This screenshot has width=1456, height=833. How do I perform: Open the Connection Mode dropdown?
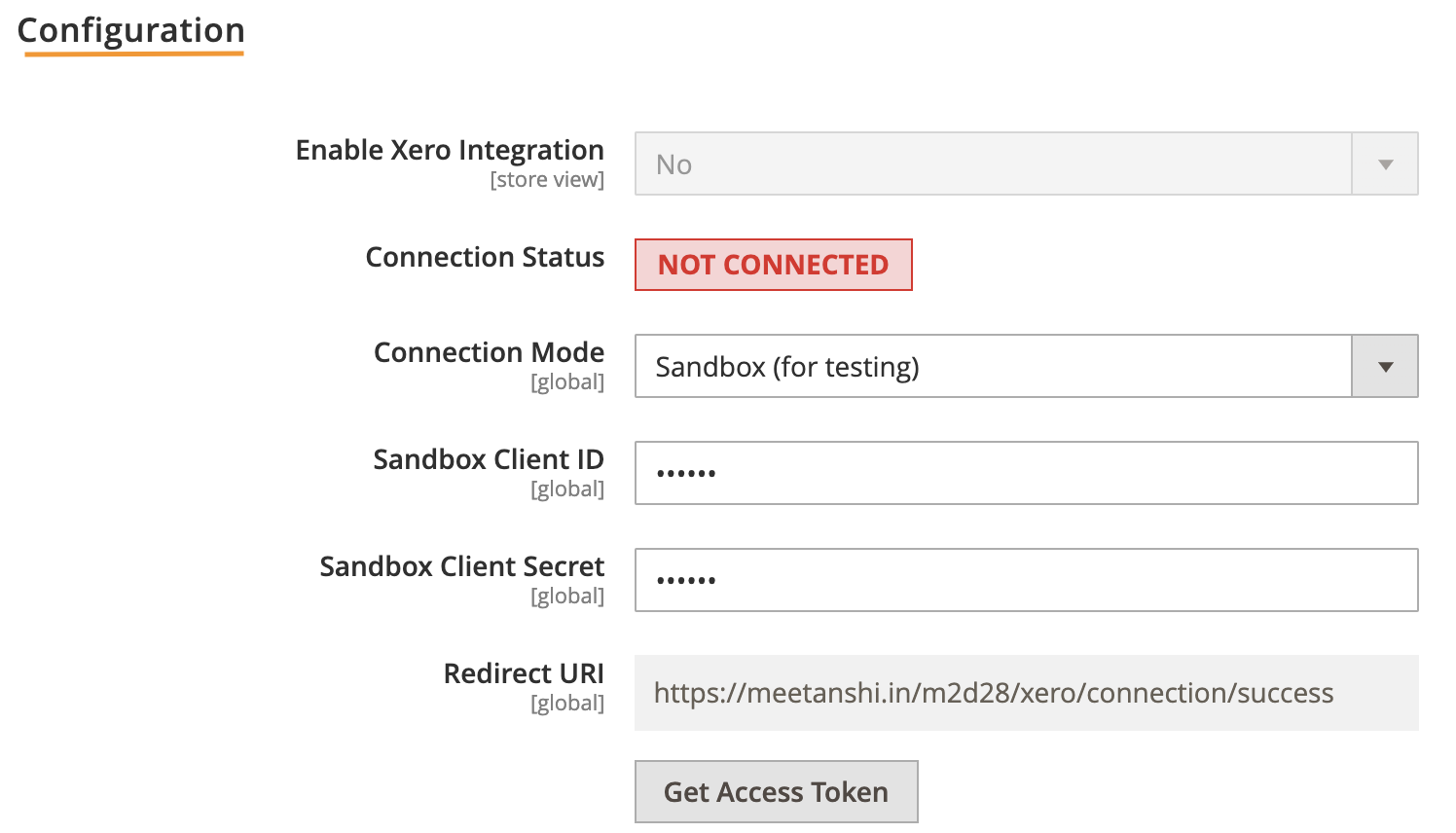pos(1026,366)
